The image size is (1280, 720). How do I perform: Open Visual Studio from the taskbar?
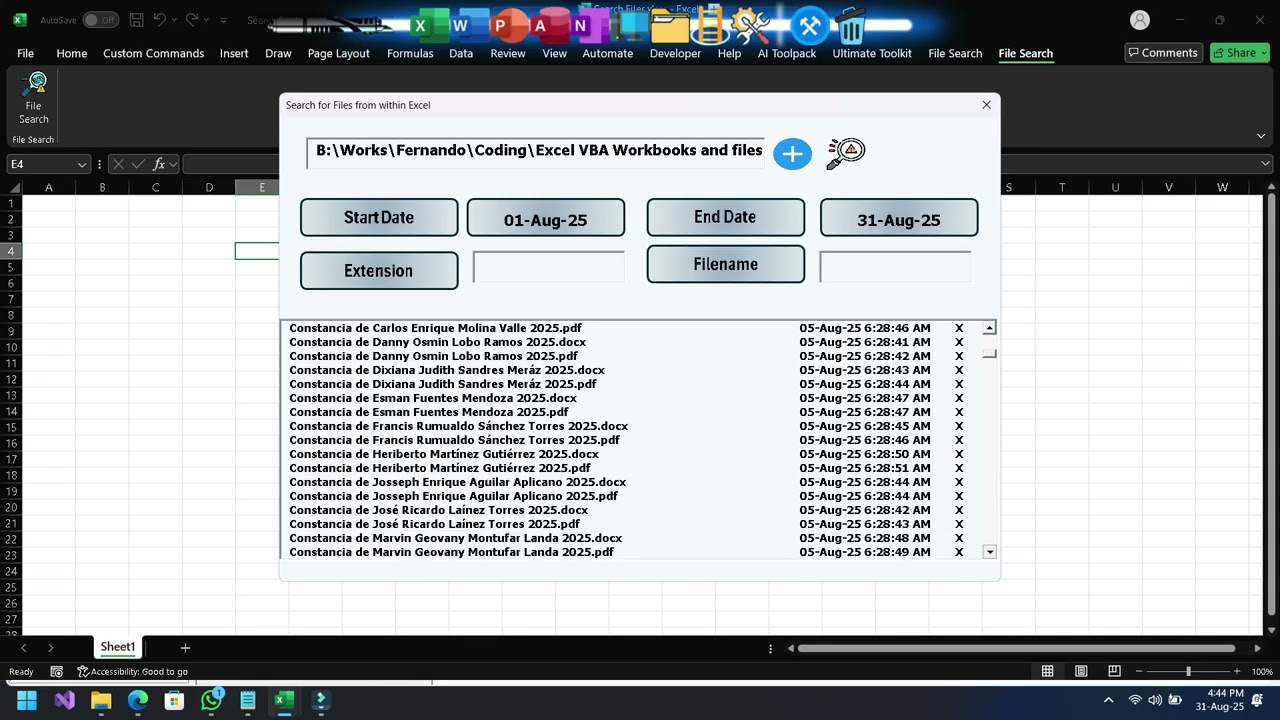click(x=65, y=700)
